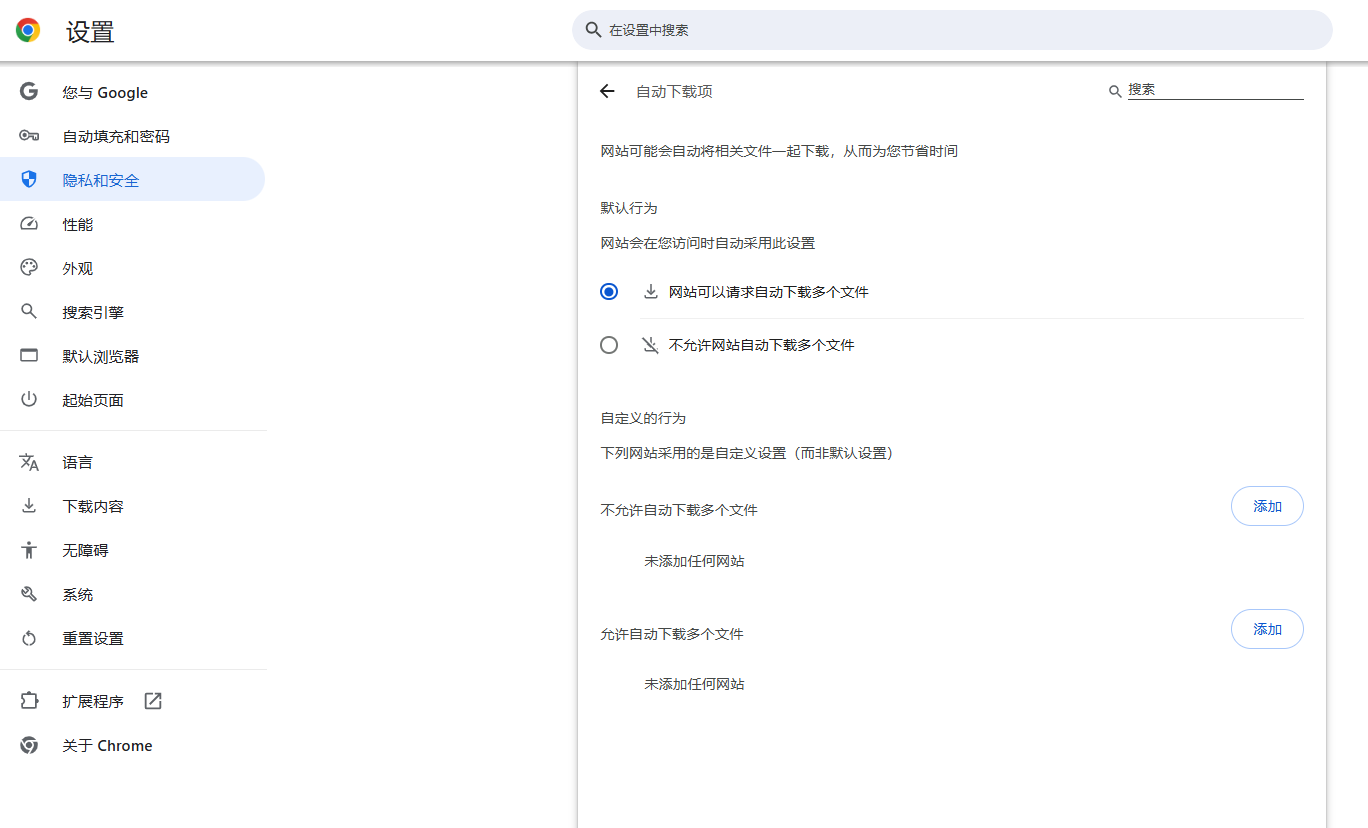
Task: Click the shield icon for privacy and security
Action: tap(29, 180)
